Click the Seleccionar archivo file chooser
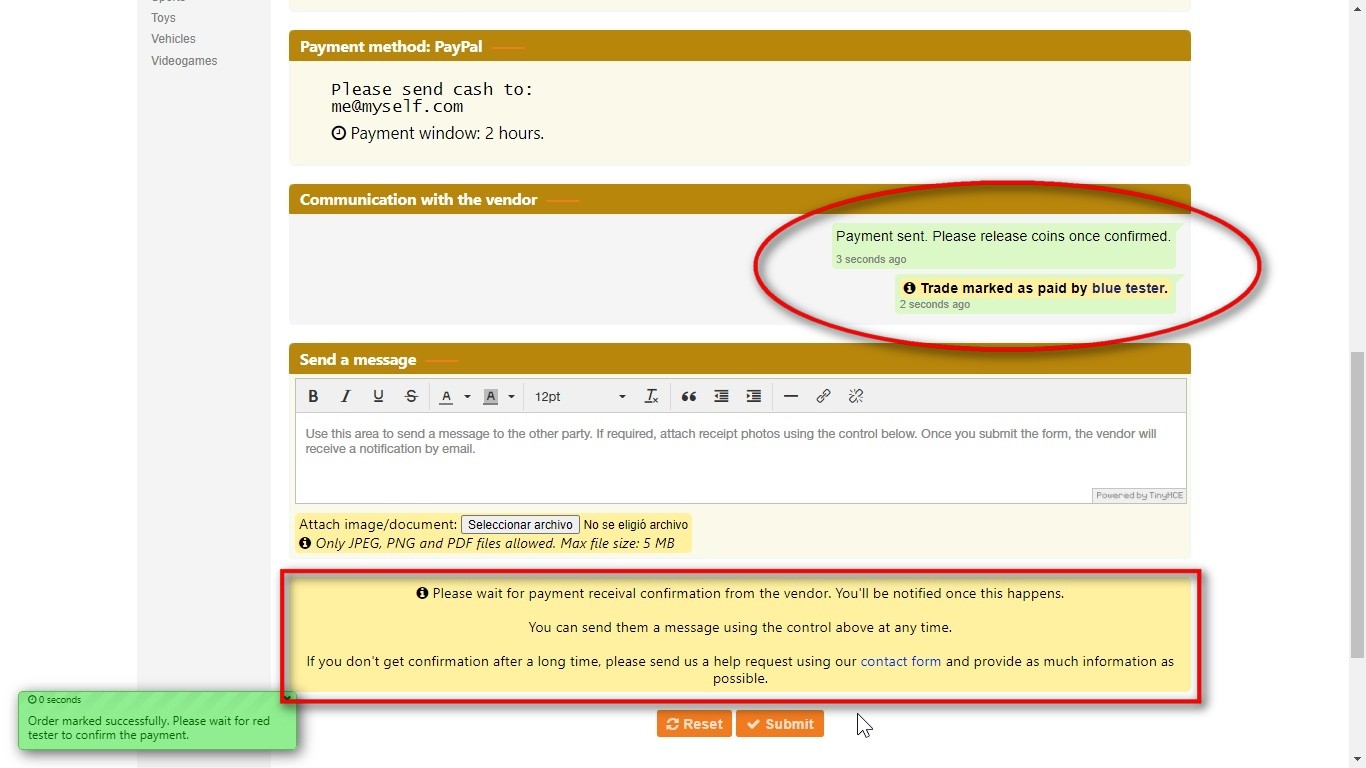 point(520,525)
